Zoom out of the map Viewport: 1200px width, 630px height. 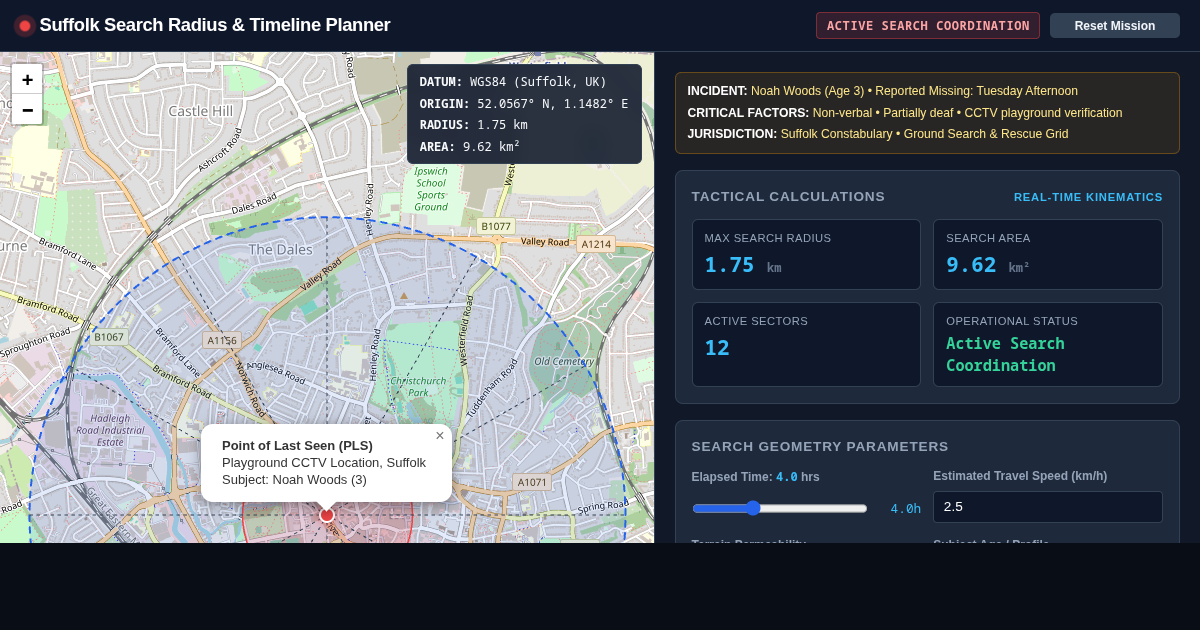(x=27, y=109)
